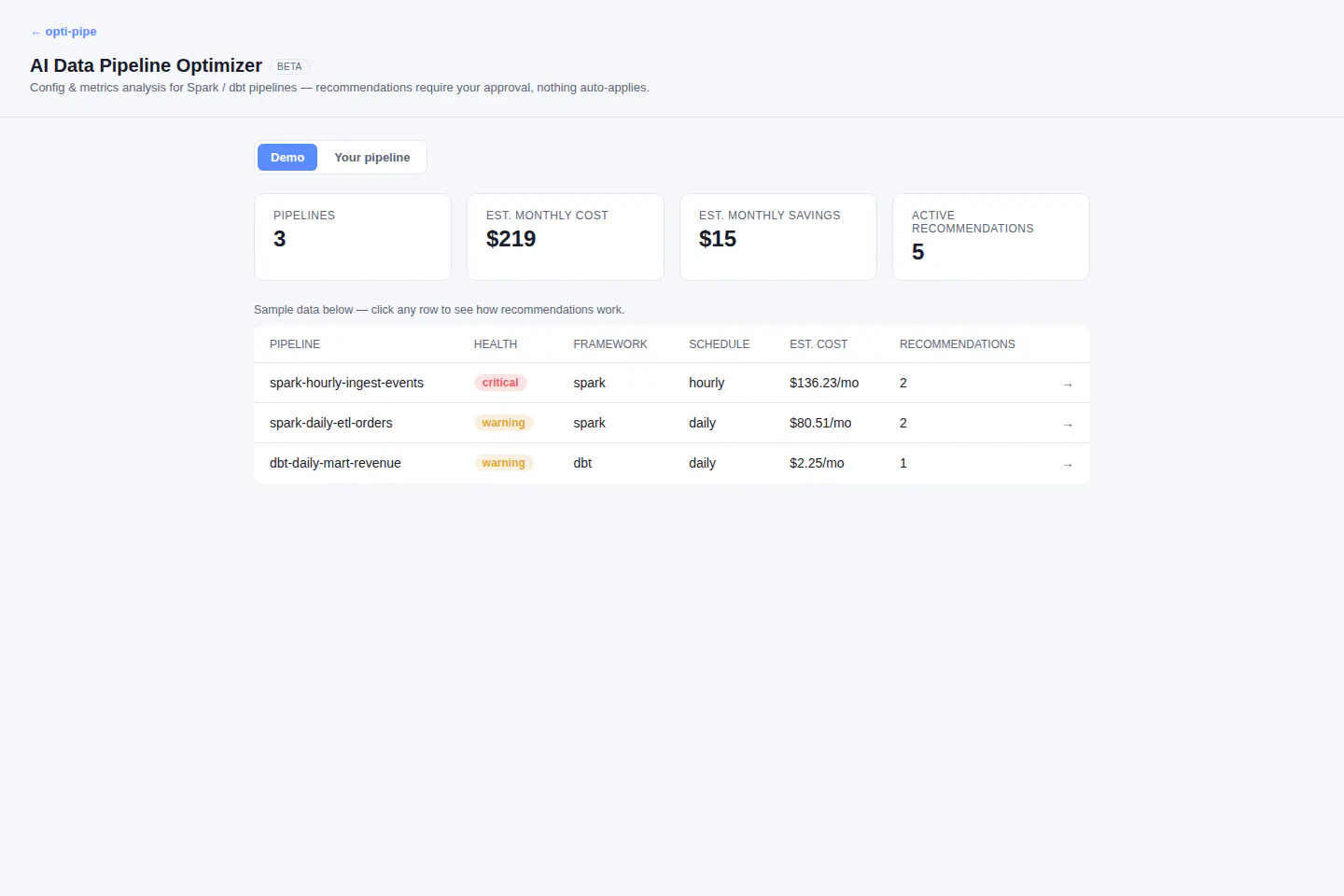Click the FRAMEWORK column header
Screen dimensions: 1344x896
pos(610,344)
